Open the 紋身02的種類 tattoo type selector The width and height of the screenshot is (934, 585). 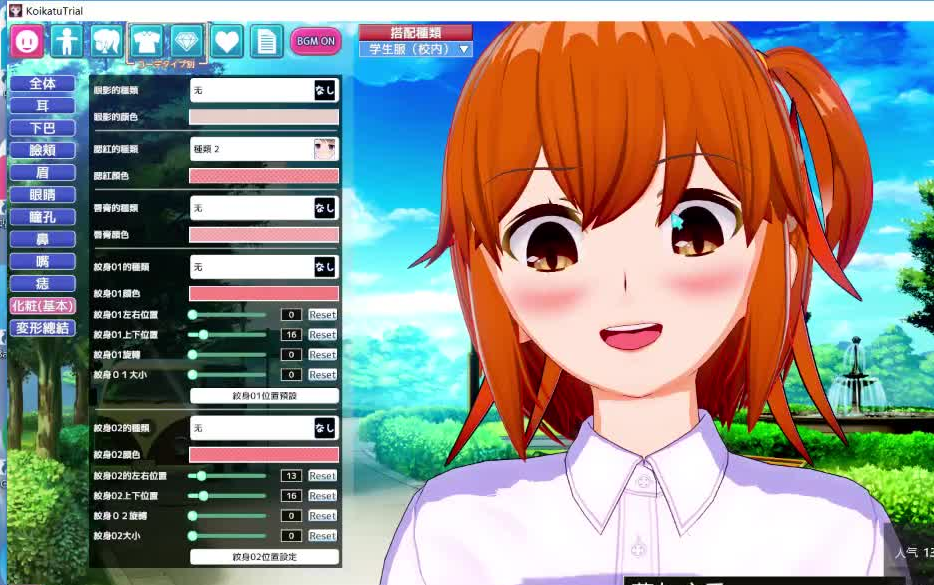264,428
